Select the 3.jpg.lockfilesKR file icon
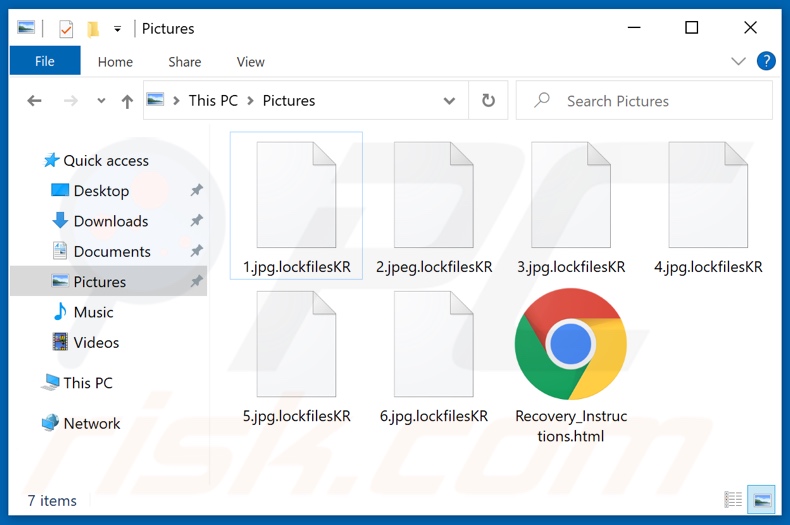This screenshot has height=525, width=790. click(571, 194)
